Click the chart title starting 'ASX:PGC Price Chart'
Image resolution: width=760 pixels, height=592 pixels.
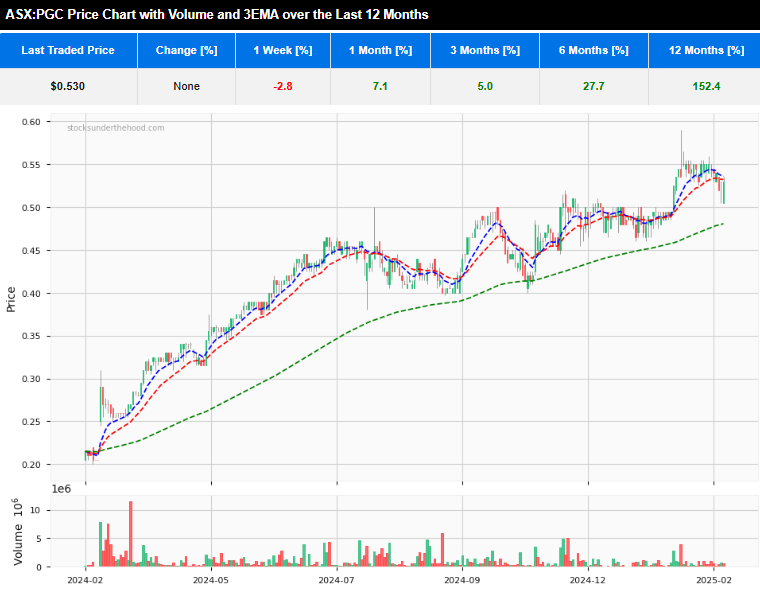(x=217, y=15)
